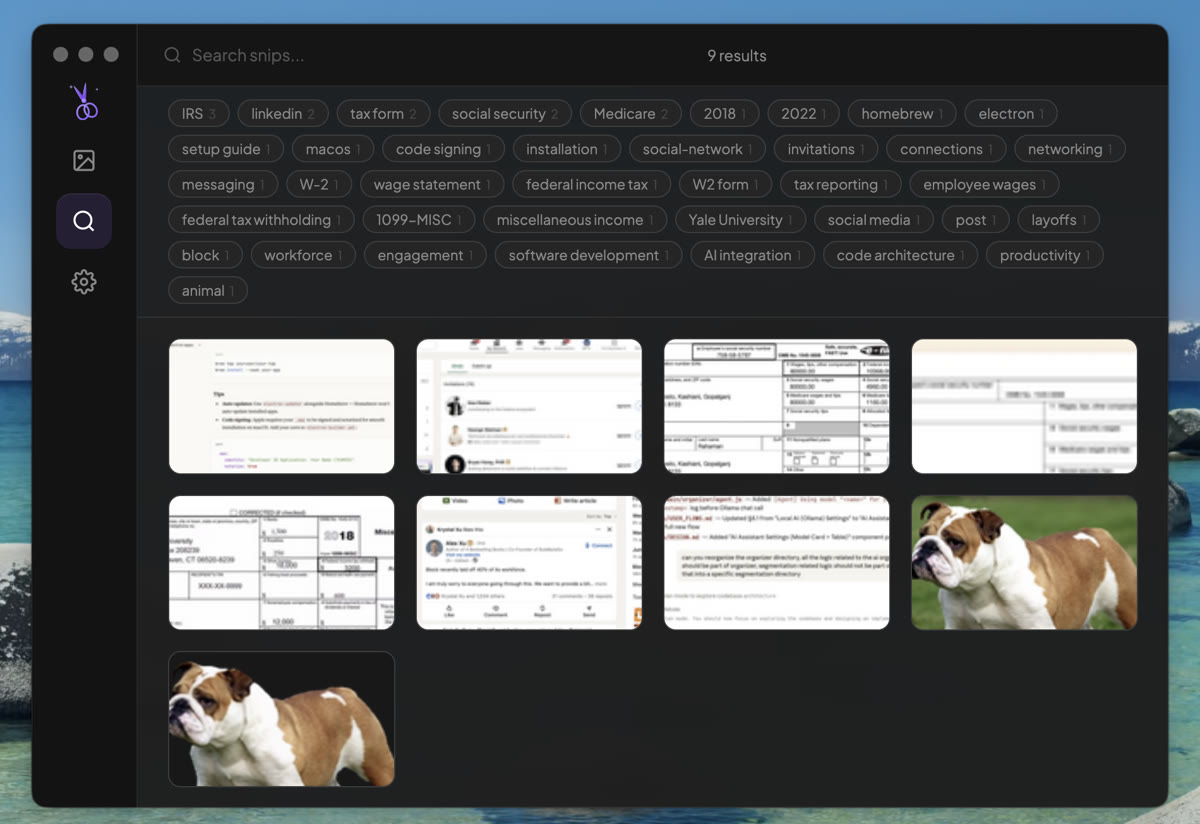
Task: Open the LinkedIn layoffs post snip thumbnail
Action: tap(529, 562)
